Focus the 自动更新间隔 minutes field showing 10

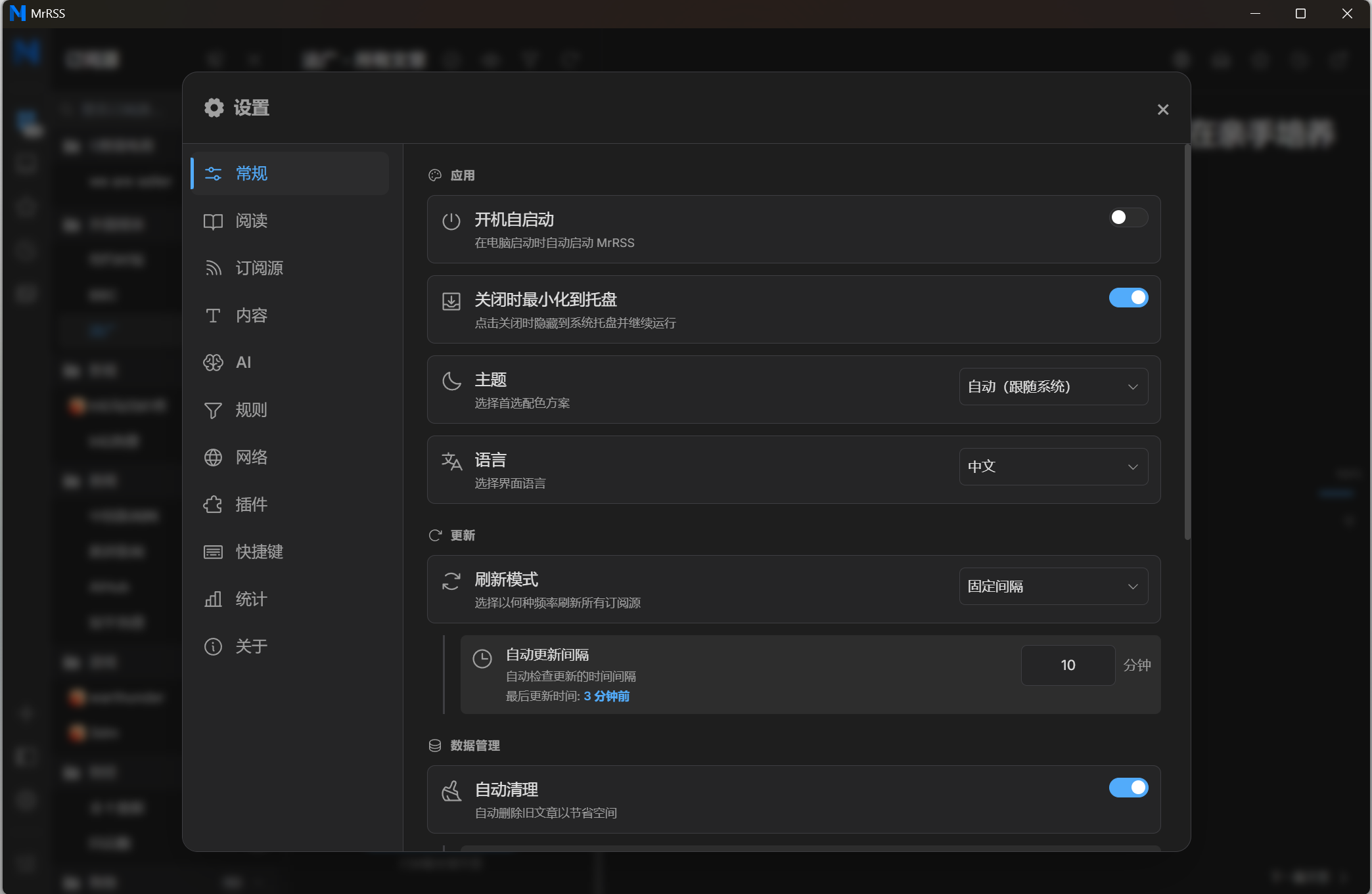click(1068, 665)
